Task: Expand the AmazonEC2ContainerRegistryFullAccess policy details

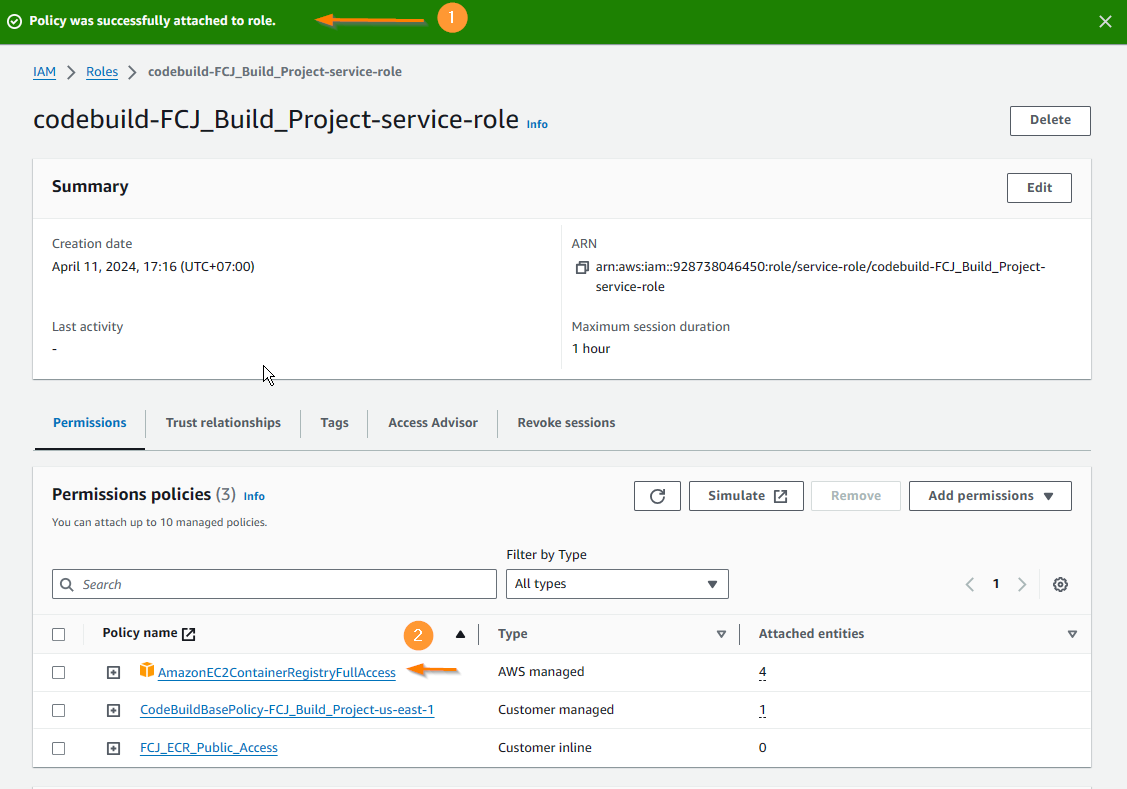Action: 114,673
